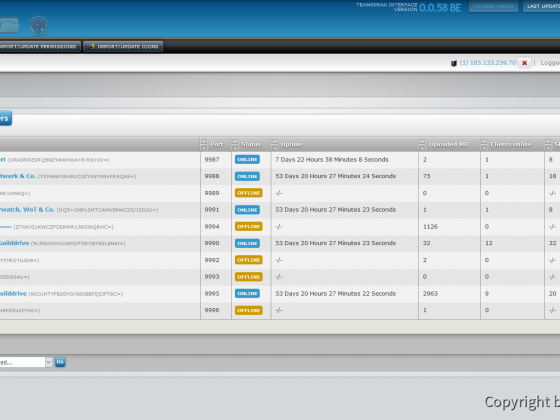Screen dimensions: 560x420
Task: Open the folder icon in the header
Action: pos(9,25)
